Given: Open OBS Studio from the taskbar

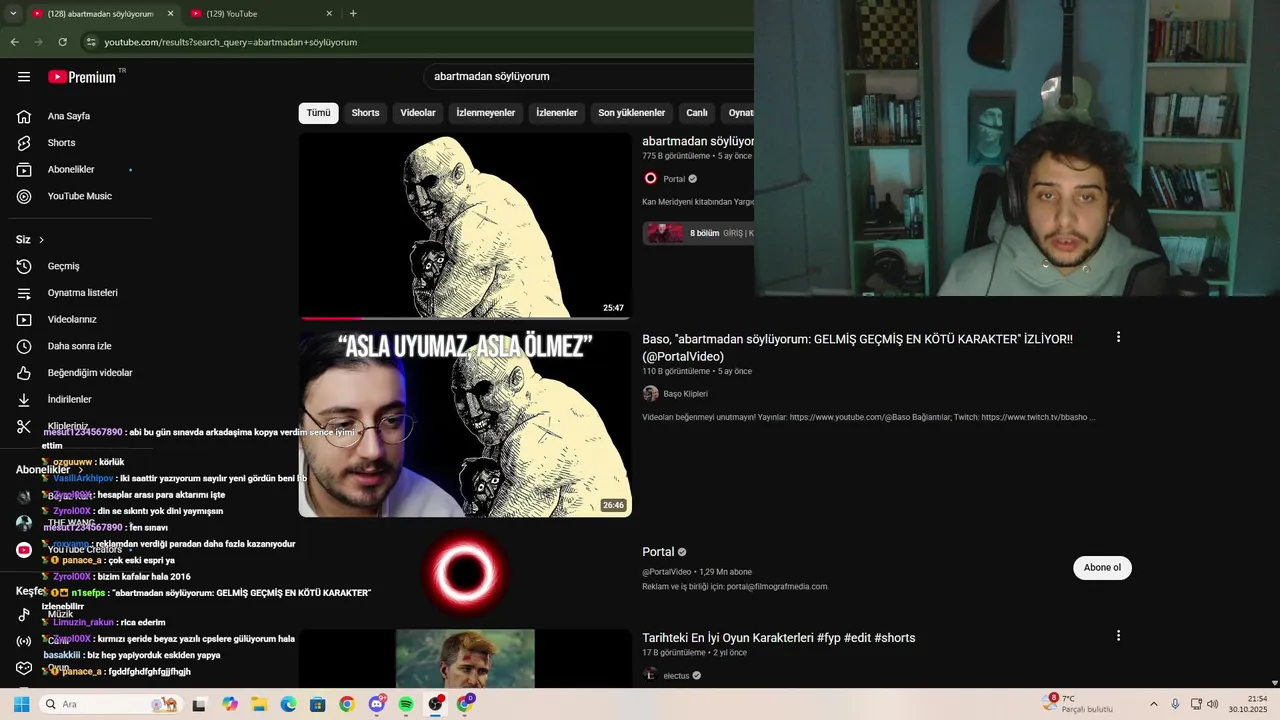Looking at the screenshot, I should (435, 704).
